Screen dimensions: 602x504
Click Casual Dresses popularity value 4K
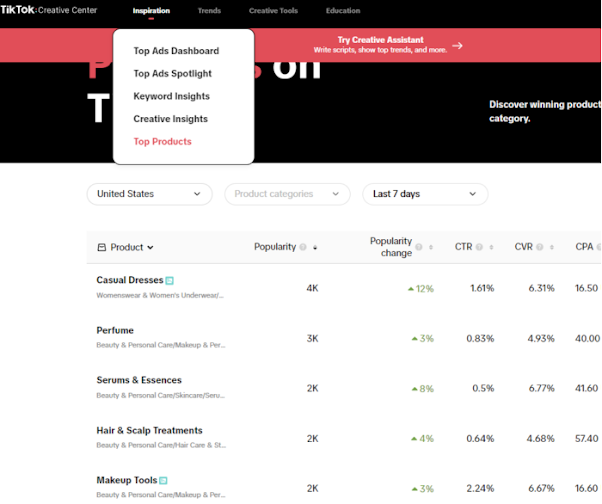click(312, 288)
